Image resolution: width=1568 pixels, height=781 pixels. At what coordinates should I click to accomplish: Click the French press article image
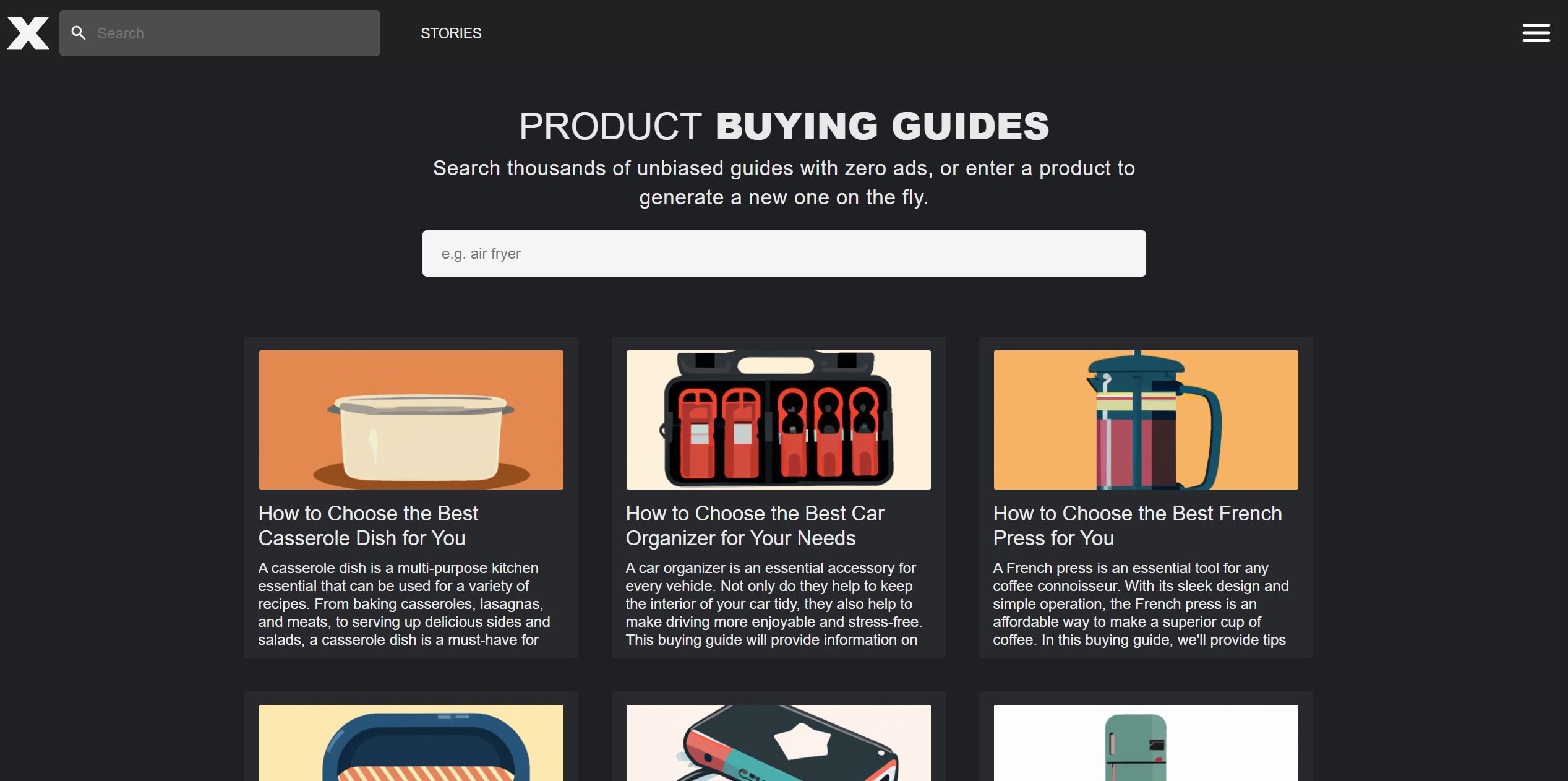(x=1145, y=420)
